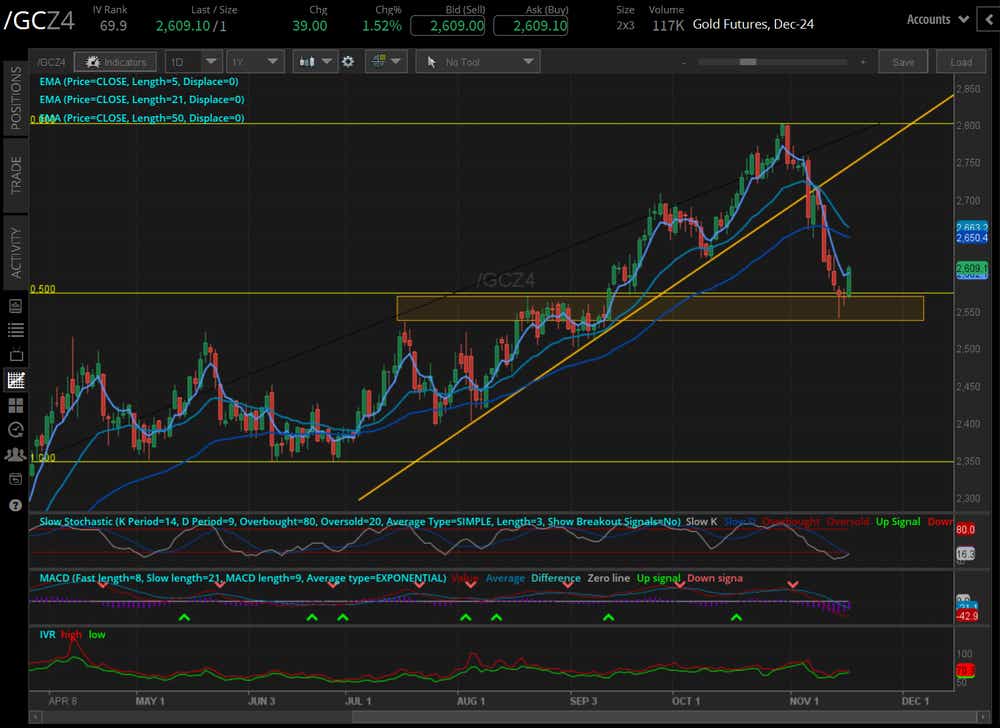Expand the 1Y time range dropdown
1000x728 pixels.
tap(272, 62)
